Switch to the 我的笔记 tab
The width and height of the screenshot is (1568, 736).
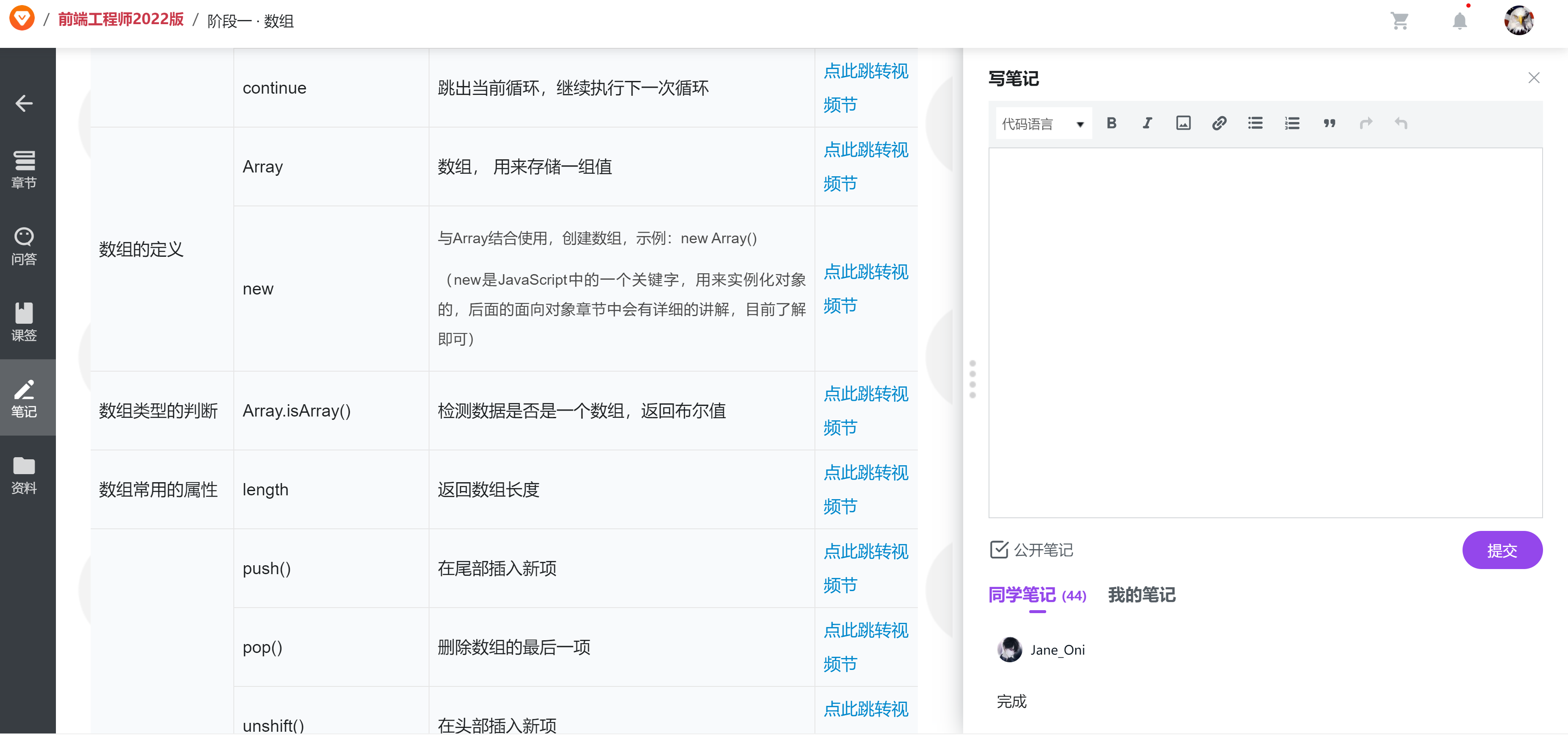click(x=1141, y=595)
